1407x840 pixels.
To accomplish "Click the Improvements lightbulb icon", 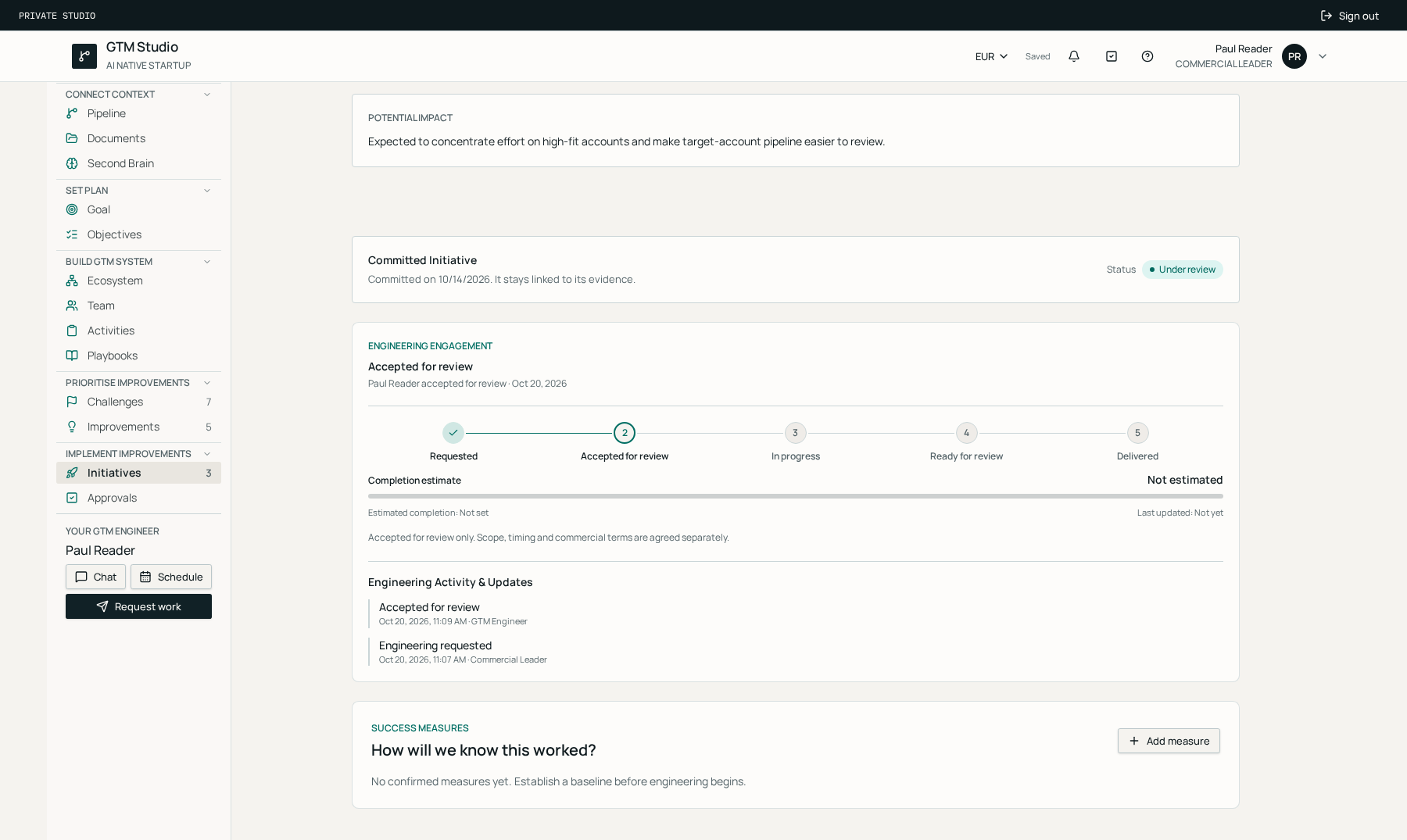I will click(x=72, y=427).
